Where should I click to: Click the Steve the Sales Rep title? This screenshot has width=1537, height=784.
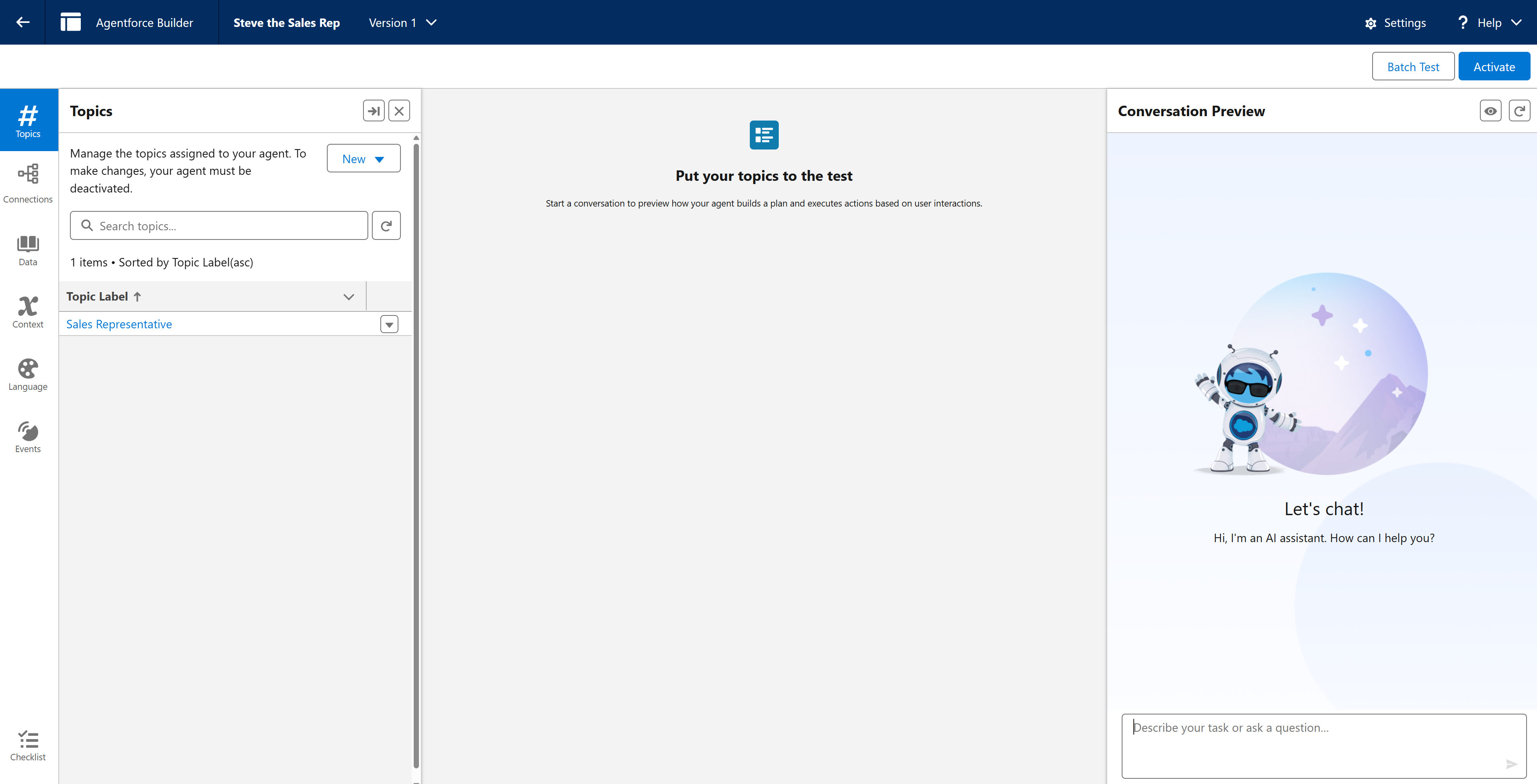point(287,23)
